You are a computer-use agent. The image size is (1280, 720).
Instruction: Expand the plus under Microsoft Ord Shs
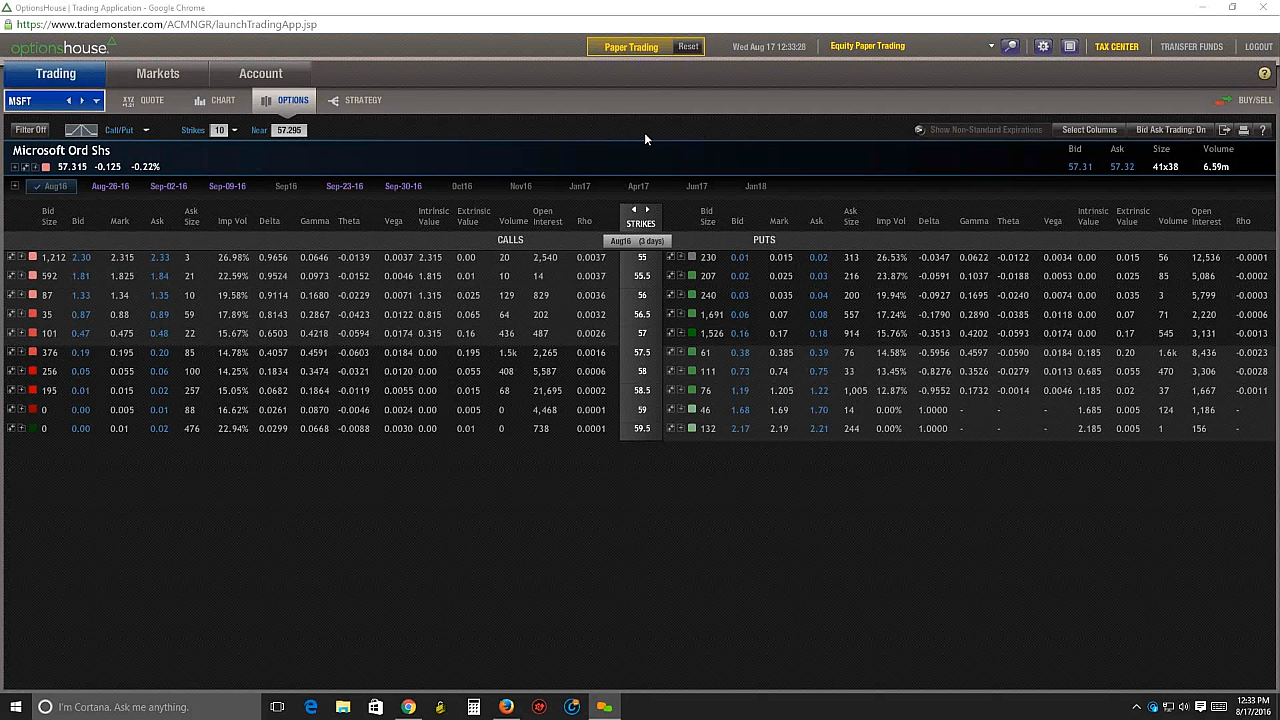tap(15, 167)
